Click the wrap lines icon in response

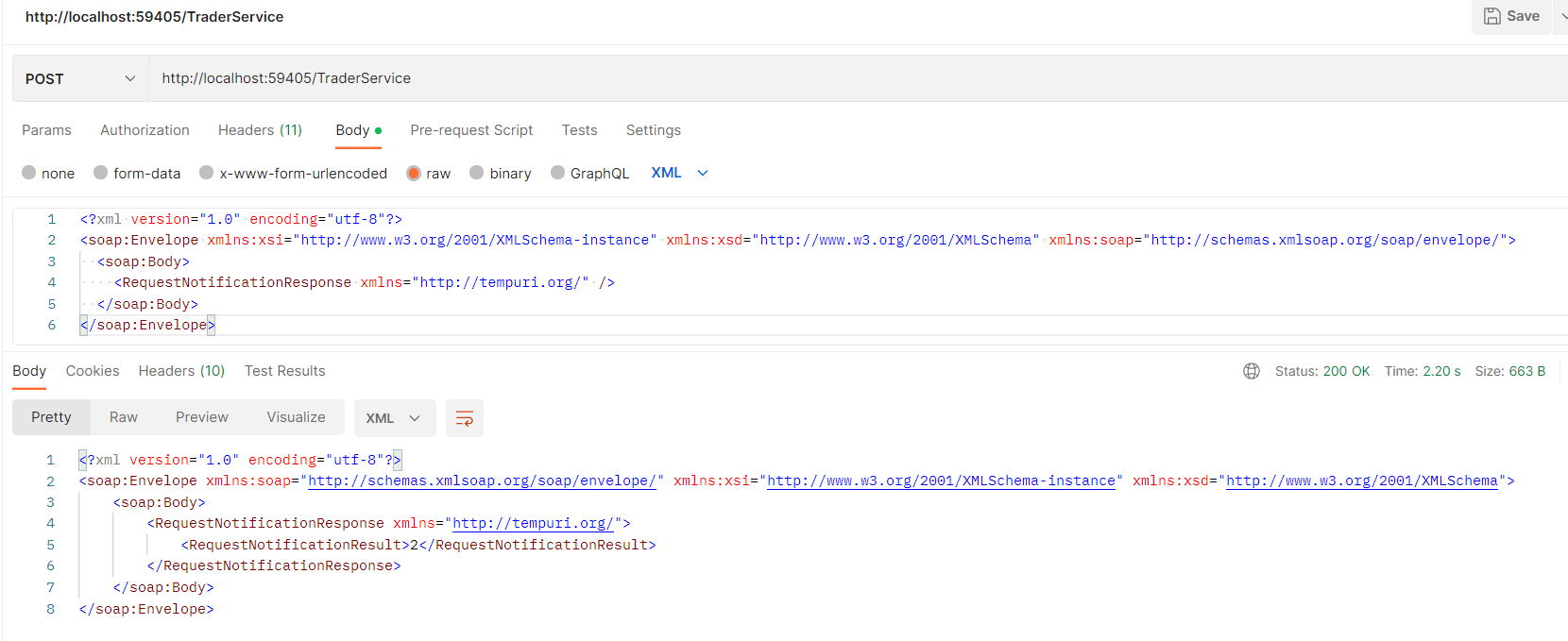coord(464,418)
